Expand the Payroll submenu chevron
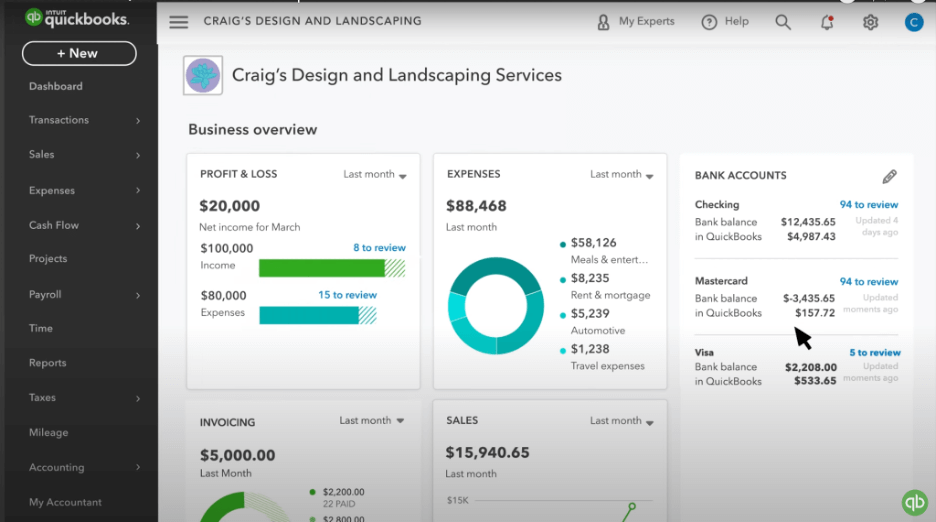The image size is (936, 522). click(138, 295)
